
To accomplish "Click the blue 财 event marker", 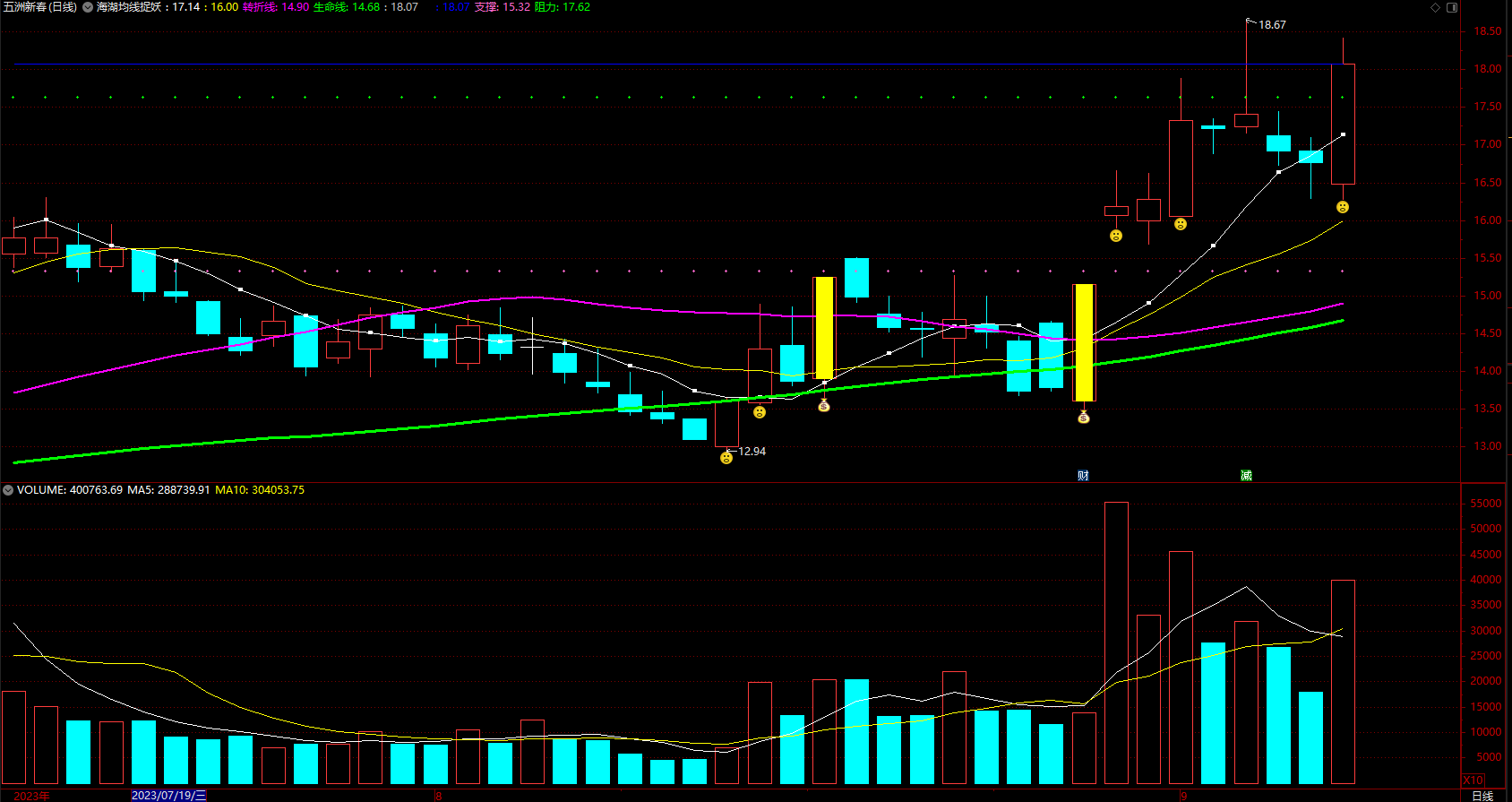I will pyautogui.click(x=1083, y=475).
